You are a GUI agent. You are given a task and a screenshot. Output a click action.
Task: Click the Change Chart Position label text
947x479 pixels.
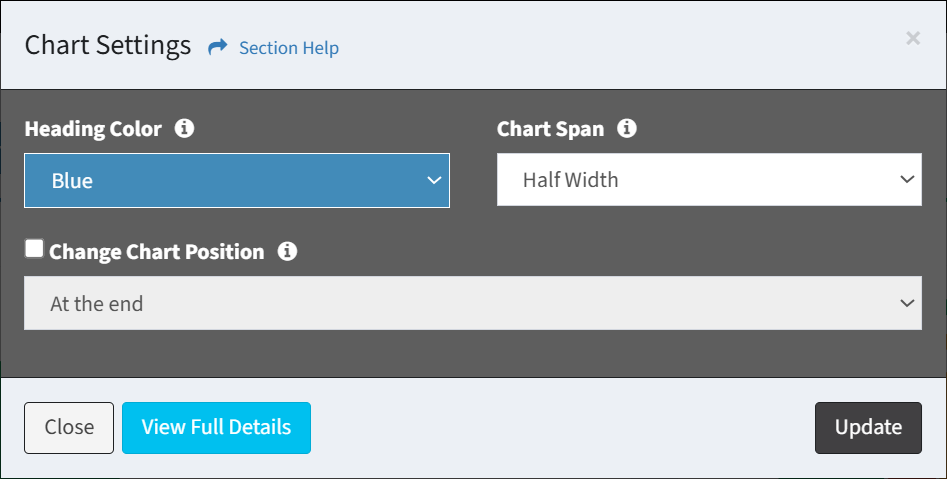[x=156, y=251]
